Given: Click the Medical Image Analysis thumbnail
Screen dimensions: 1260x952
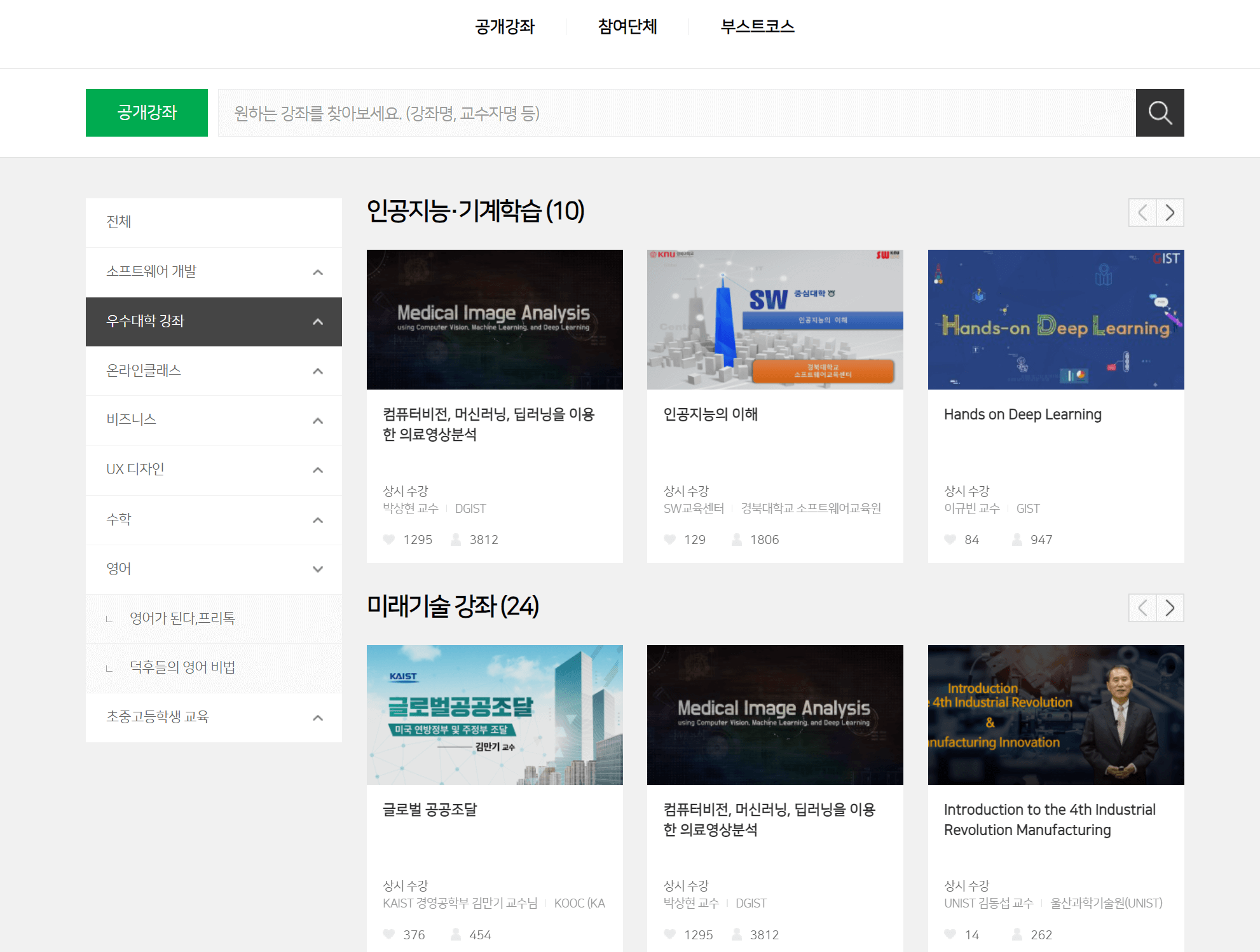Looking at the screenshot, I should 495,319.
